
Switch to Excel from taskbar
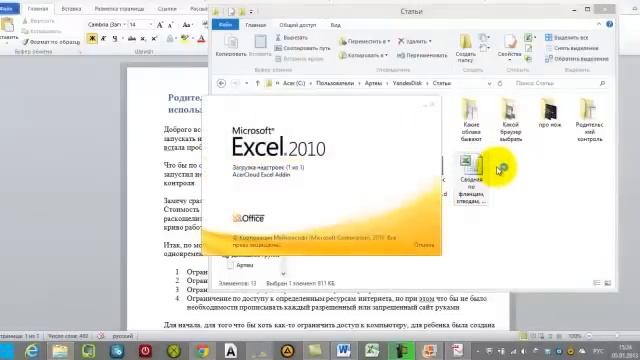[372, 351]
